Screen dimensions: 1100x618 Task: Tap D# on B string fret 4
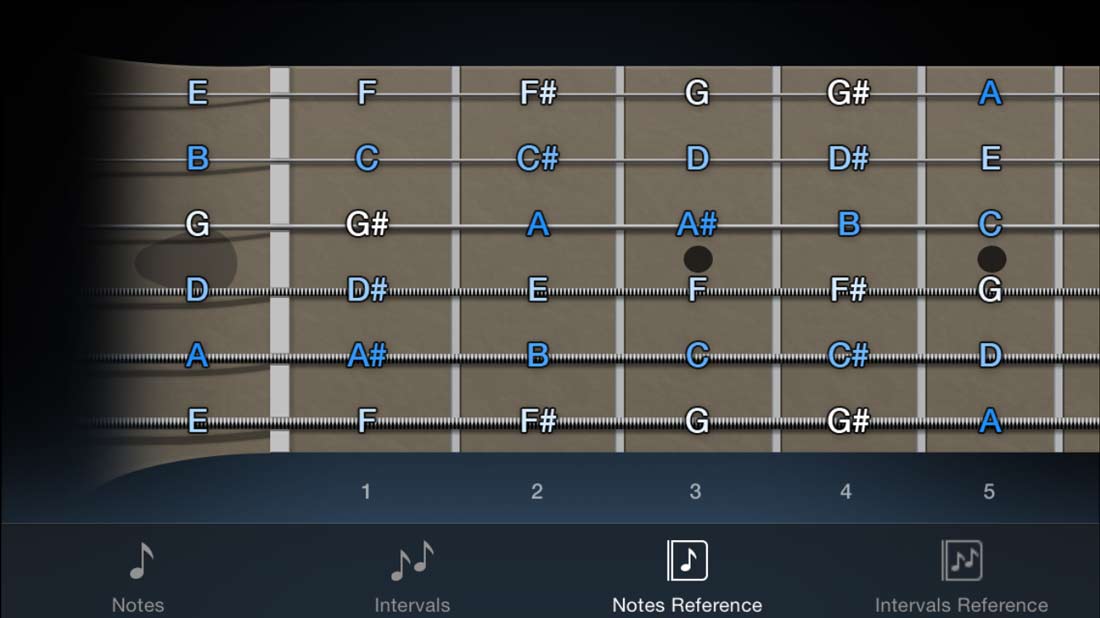(x=849, y=159)
